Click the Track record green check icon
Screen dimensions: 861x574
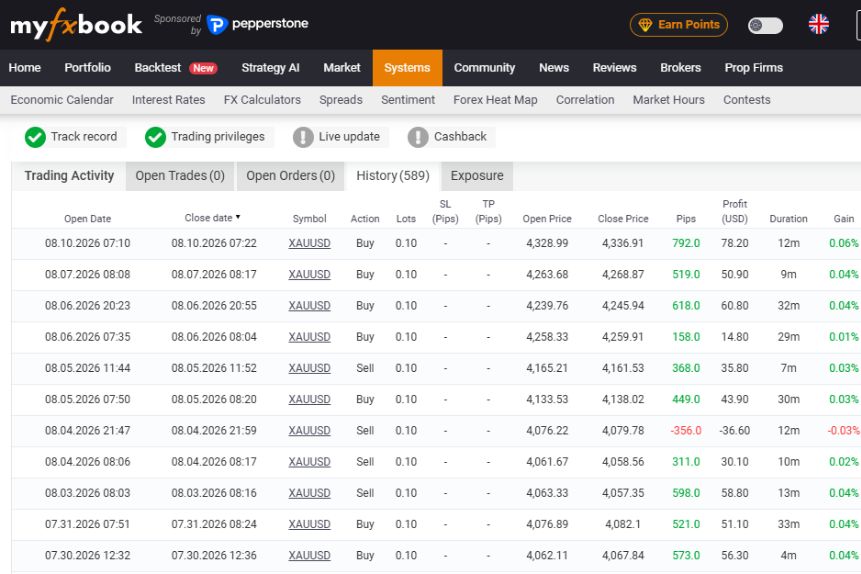coord(35,137)
